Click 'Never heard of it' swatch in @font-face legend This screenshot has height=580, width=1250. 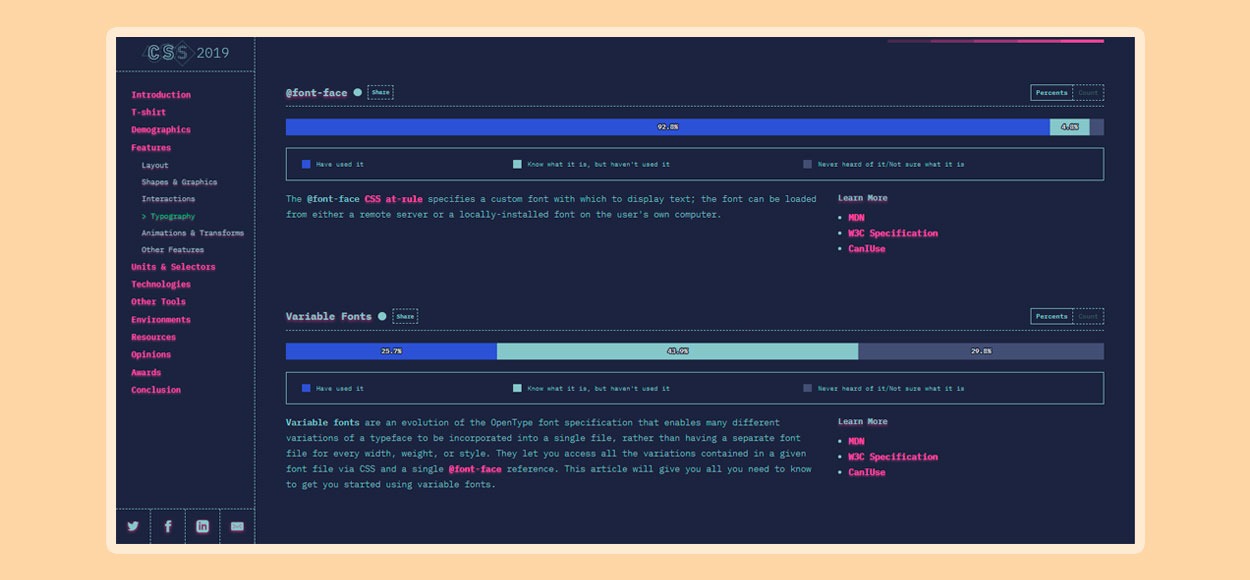(807, 164)
